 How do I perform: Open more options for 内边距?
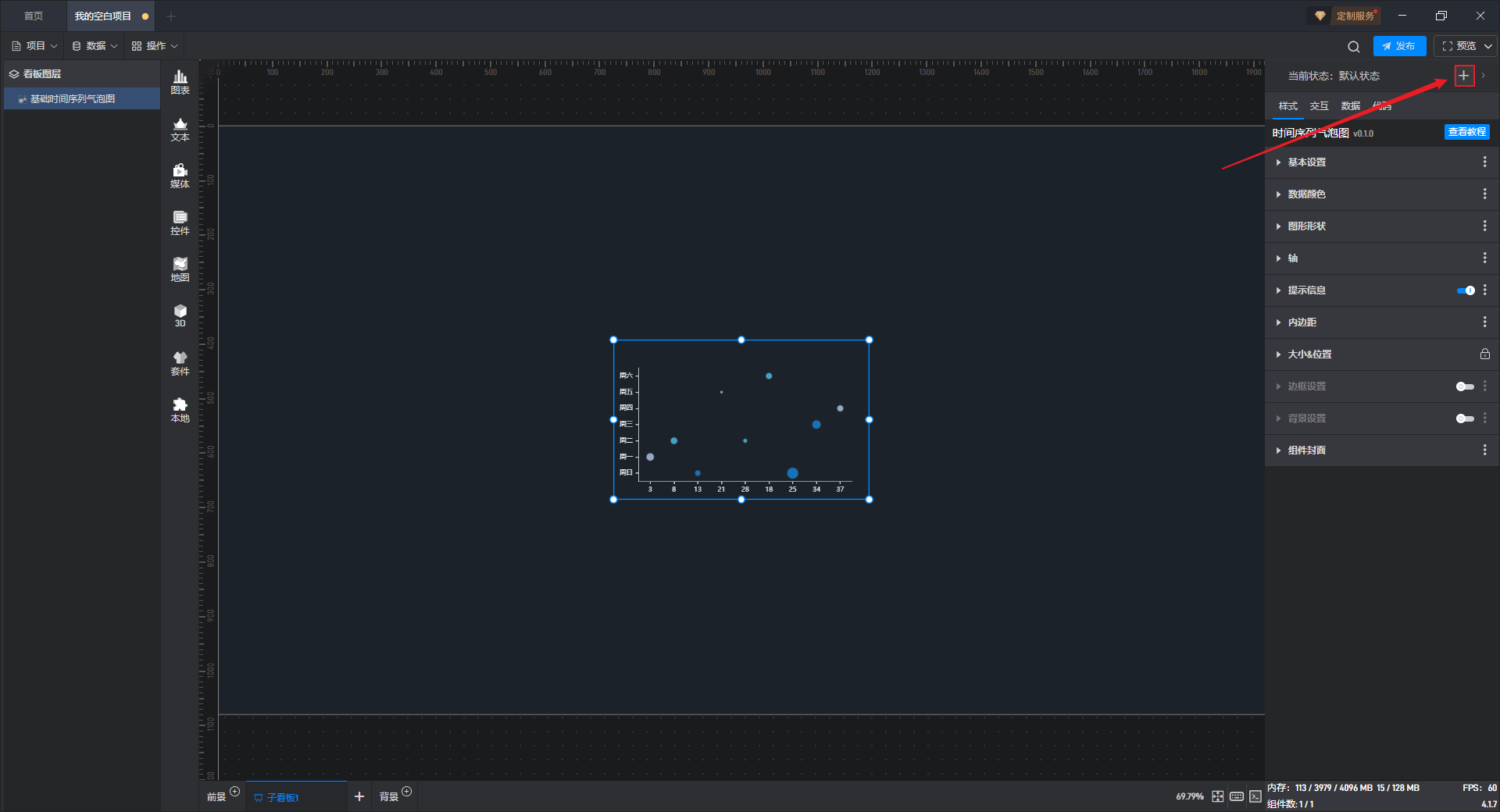tap(1484, 322)
